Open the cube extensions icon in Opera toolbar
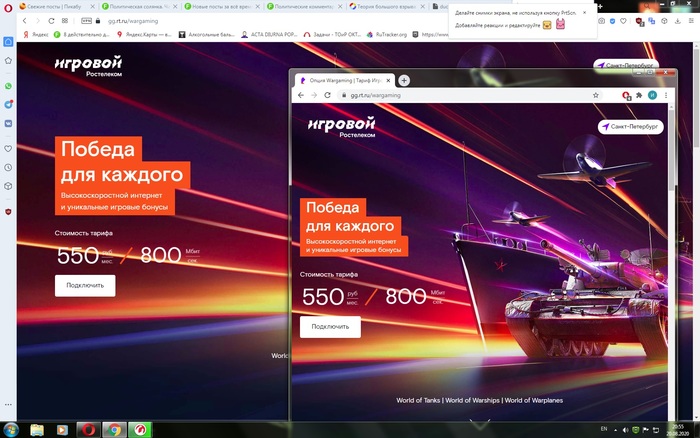700x438 pixels. point(664,21)
